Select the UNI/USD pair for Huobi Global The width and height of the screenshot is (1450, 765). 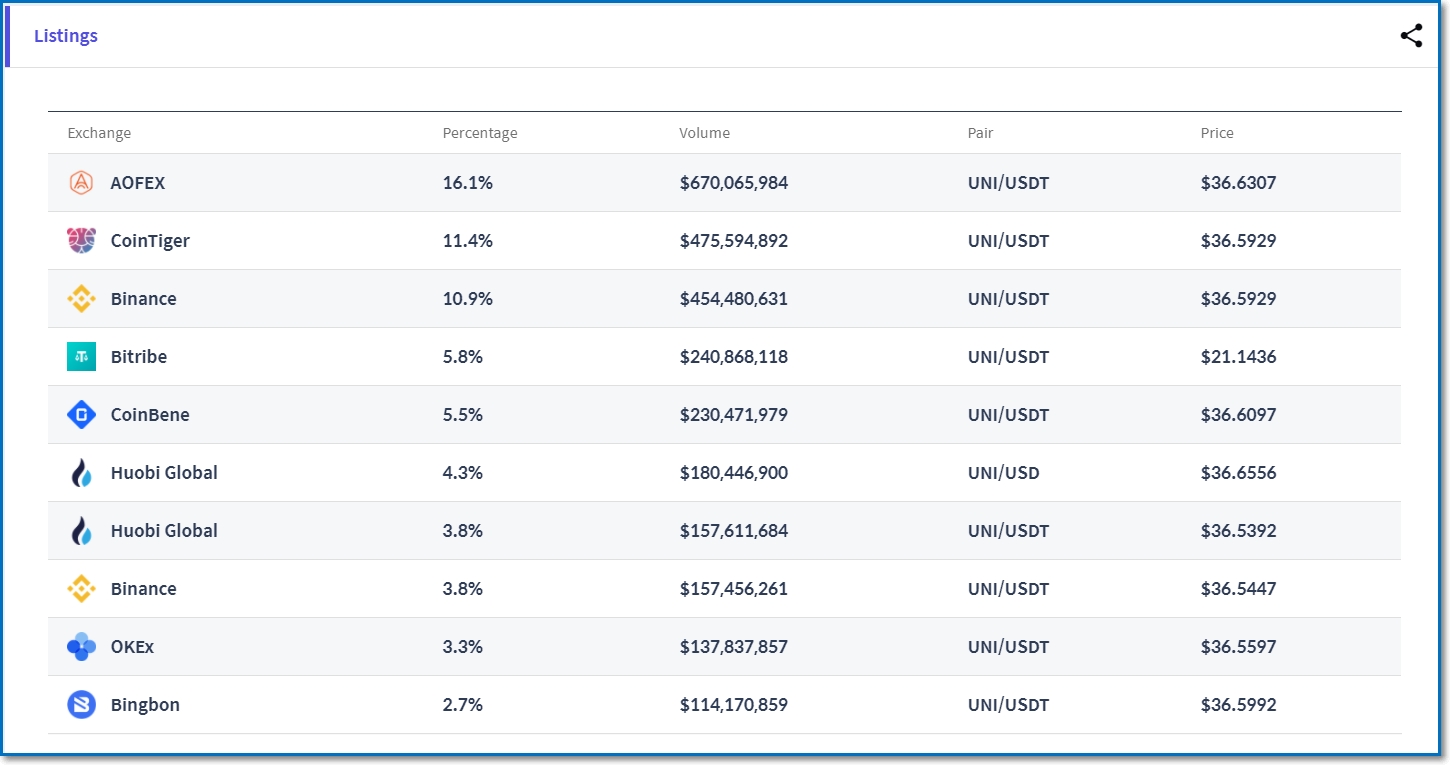(x=1003, y=473)
